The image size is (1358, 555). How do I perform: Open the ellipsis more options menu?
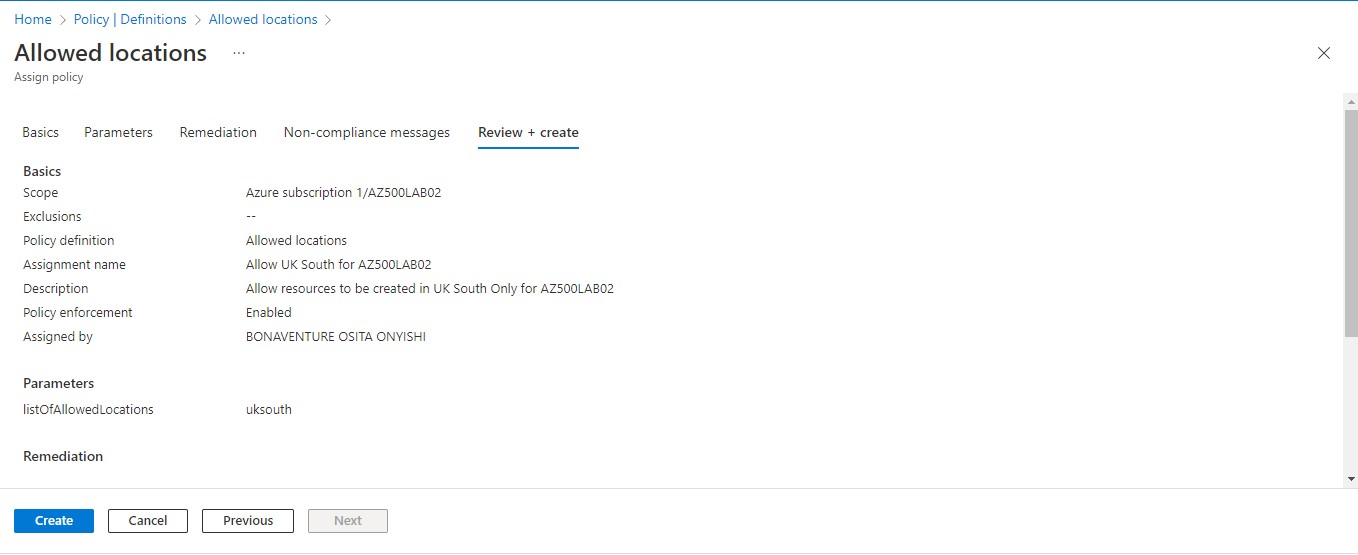click(239, 53)
